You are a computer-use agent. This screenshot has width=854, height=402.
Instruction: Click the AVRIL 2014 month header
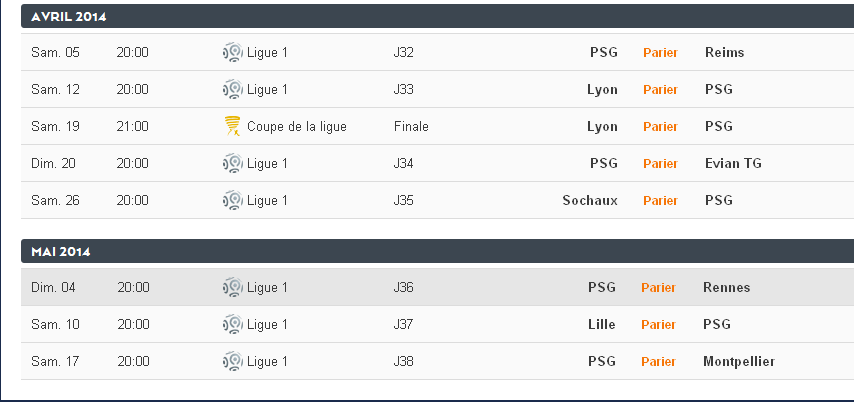[69, 17]
